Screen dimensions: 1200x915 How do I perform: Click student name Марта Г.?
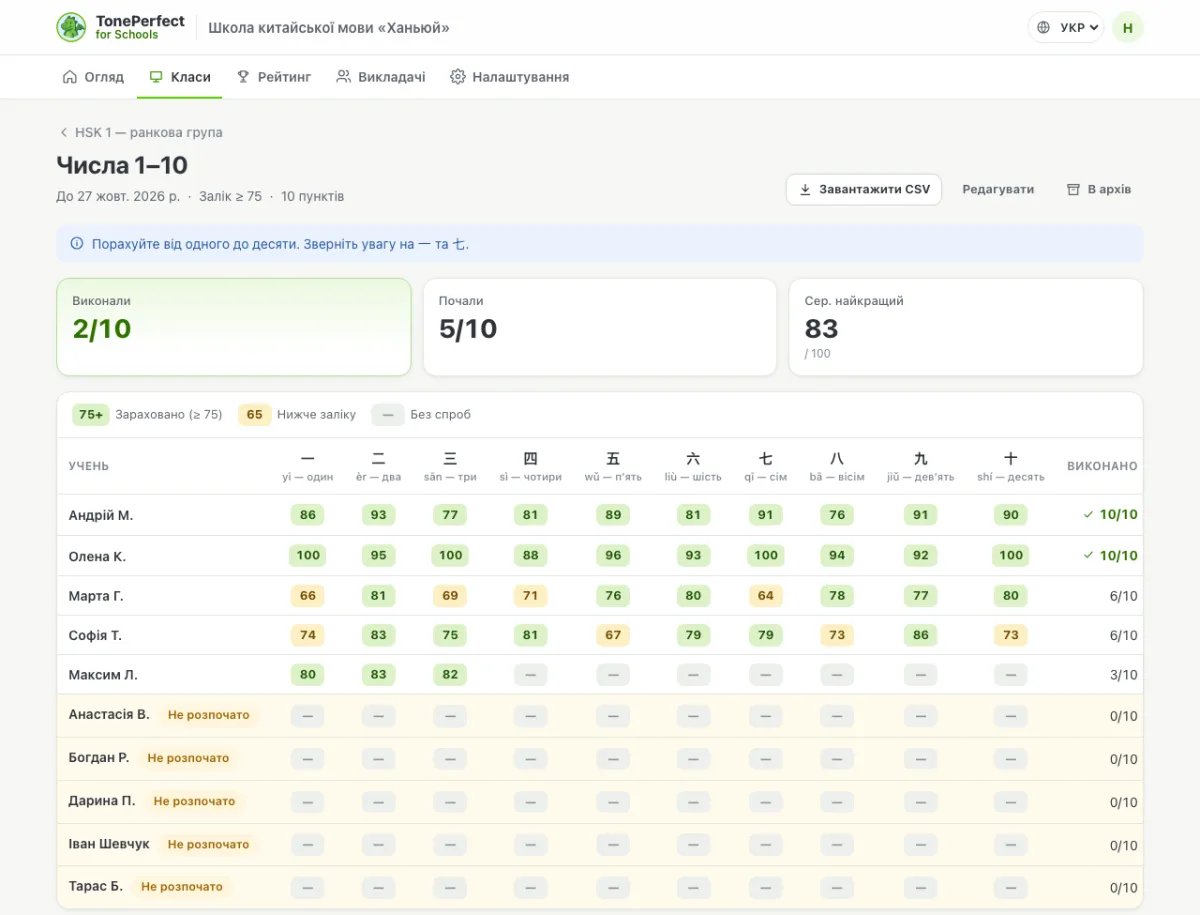[x=96, y=596]
